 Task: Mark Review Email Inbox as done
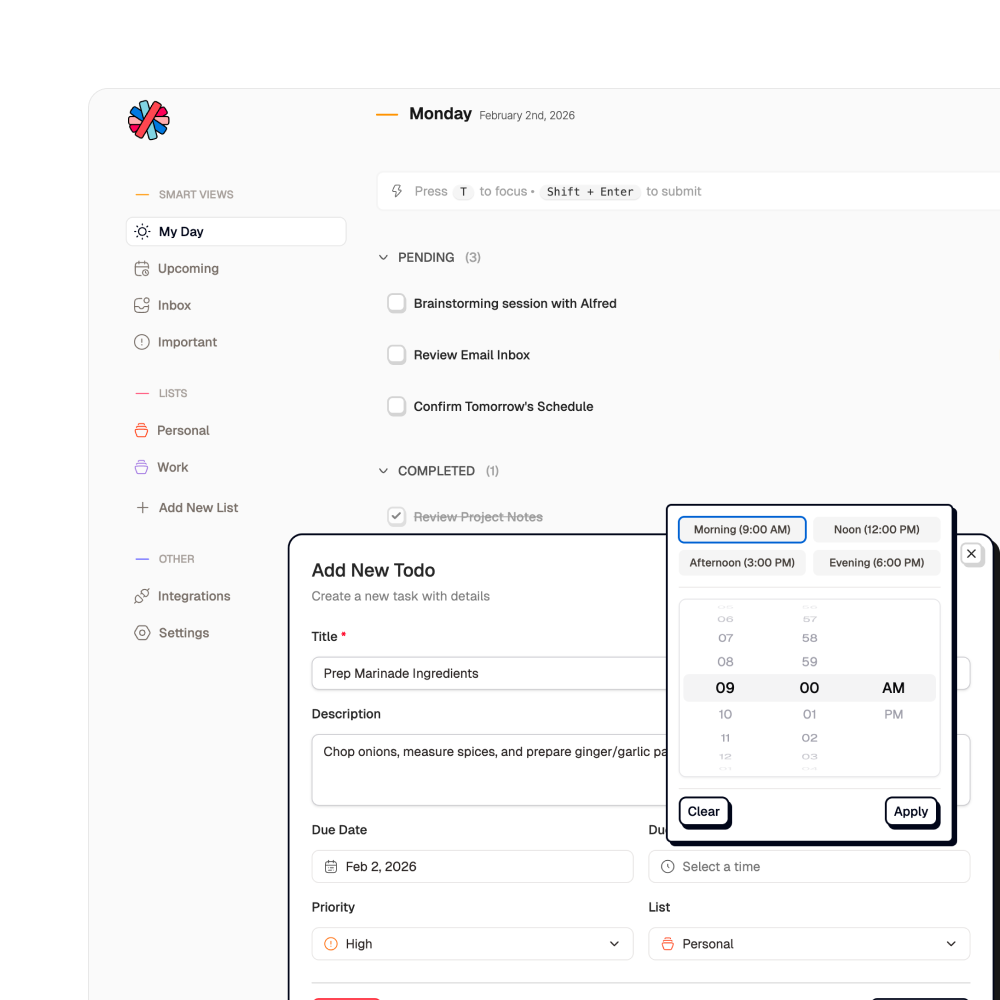(x=397, y=355)
